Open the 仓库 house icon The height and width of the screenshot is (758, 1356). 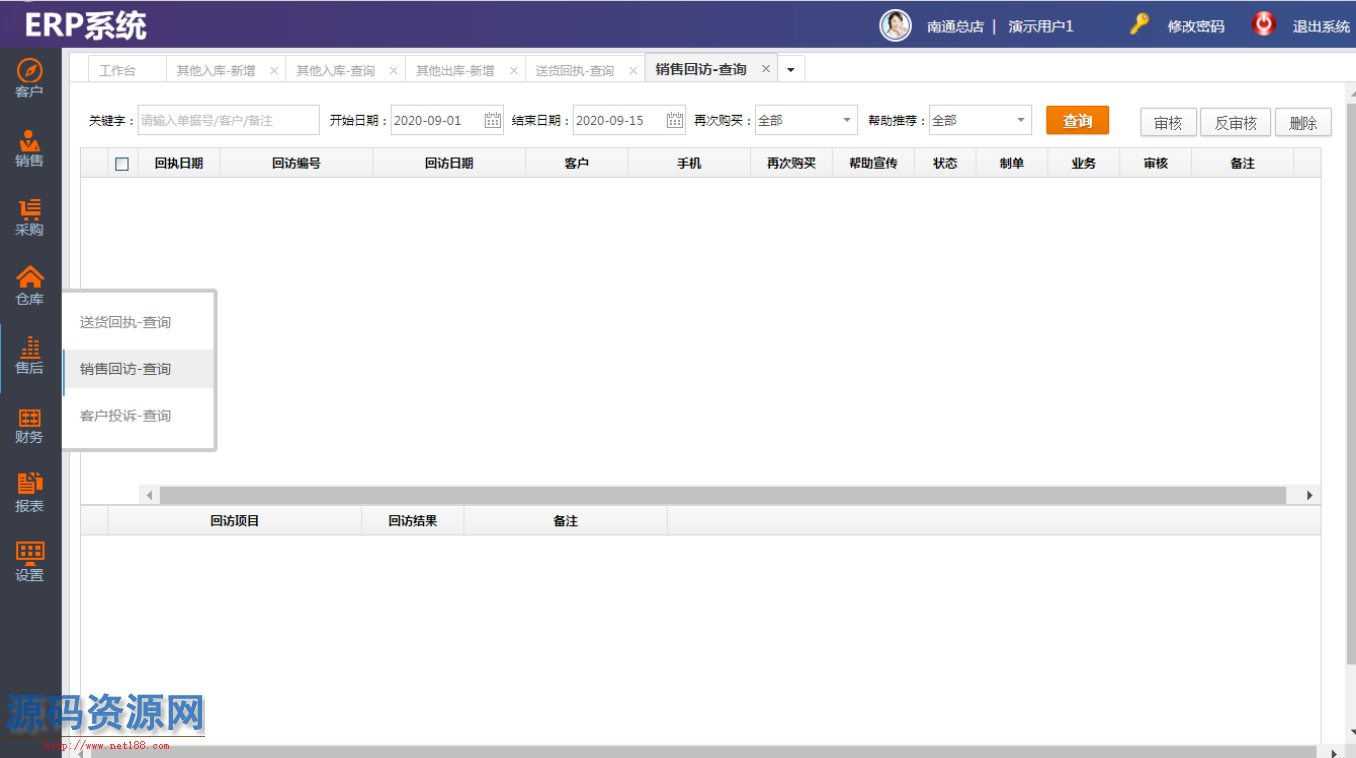coord(30,278)
